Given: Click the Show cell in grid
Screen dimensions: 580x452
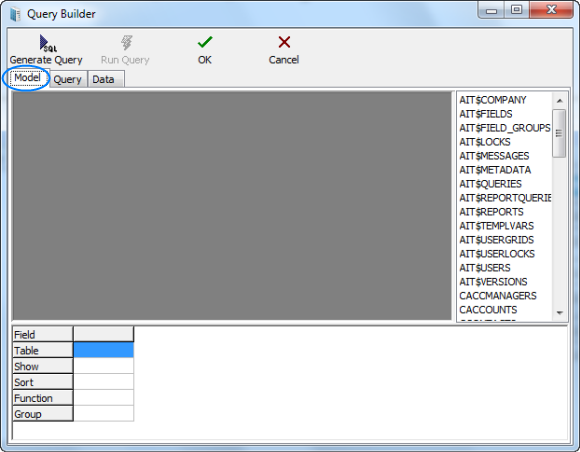Looking at the screenshot, I should 104,366.
